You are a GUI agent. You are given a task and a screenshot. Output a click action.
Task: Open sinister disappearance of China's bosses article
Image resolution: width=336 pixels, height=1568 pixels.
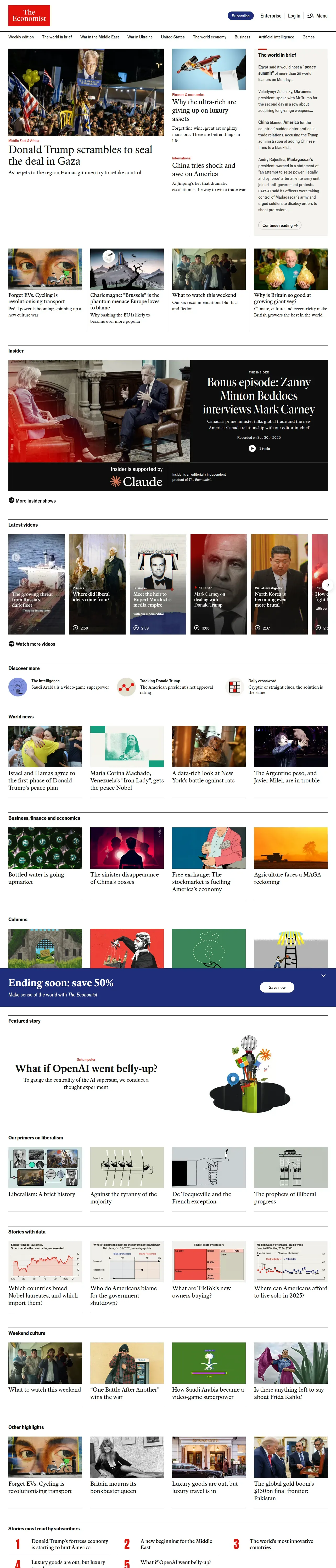(x=124, y=878)
